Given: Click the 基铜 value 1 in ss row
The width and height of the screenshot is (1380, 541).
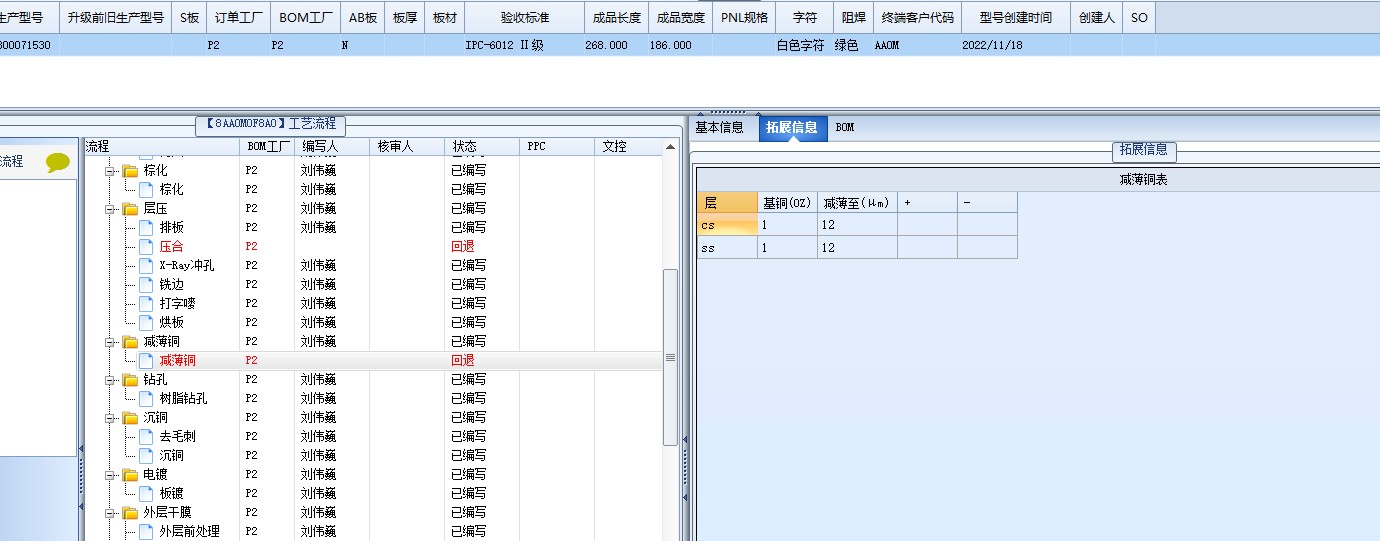Looking at the screenshot, I should coord(787,247).
